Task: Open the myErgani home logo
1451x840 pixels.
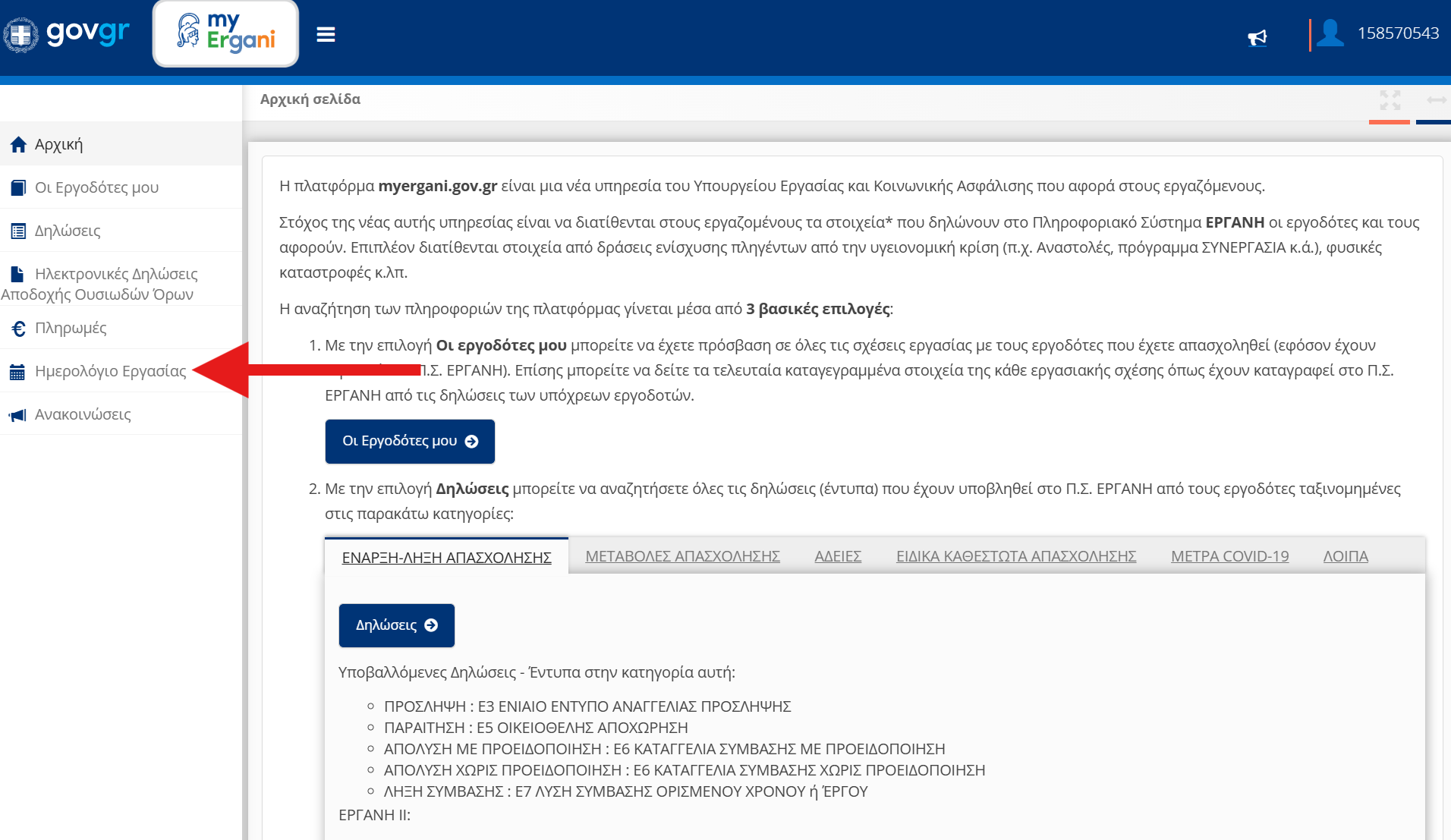Action: pos(225,34)
